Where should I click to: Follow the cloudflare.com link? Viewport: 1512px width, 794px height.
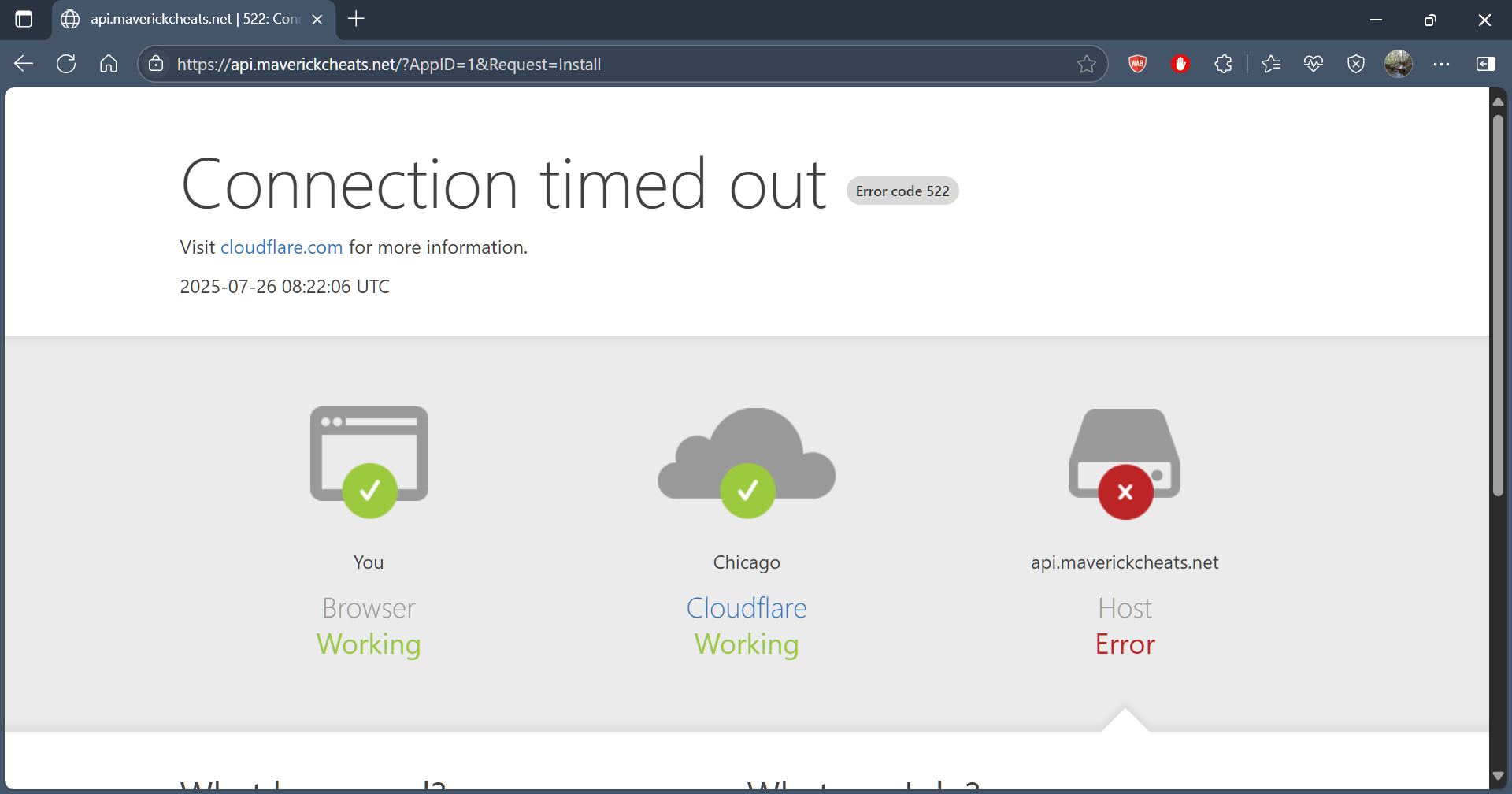pos(281,247)
